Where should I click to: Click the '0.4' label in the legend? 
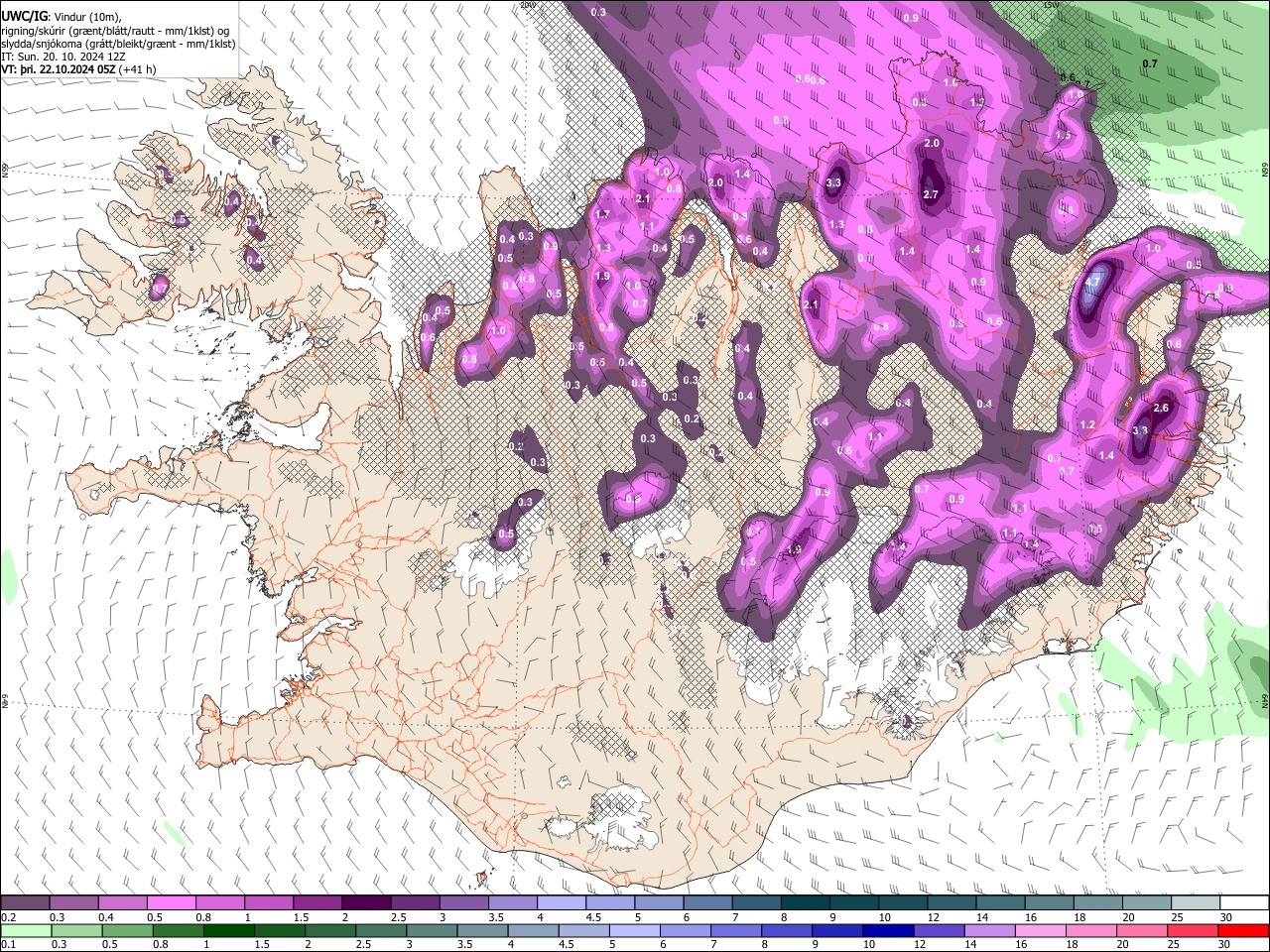105,917
